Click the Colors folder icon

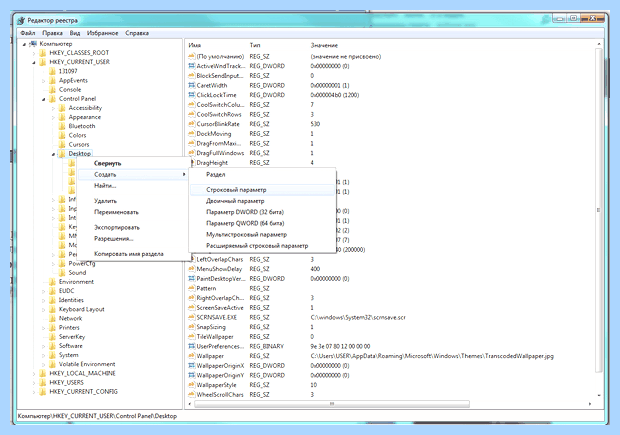click(62, 135)
